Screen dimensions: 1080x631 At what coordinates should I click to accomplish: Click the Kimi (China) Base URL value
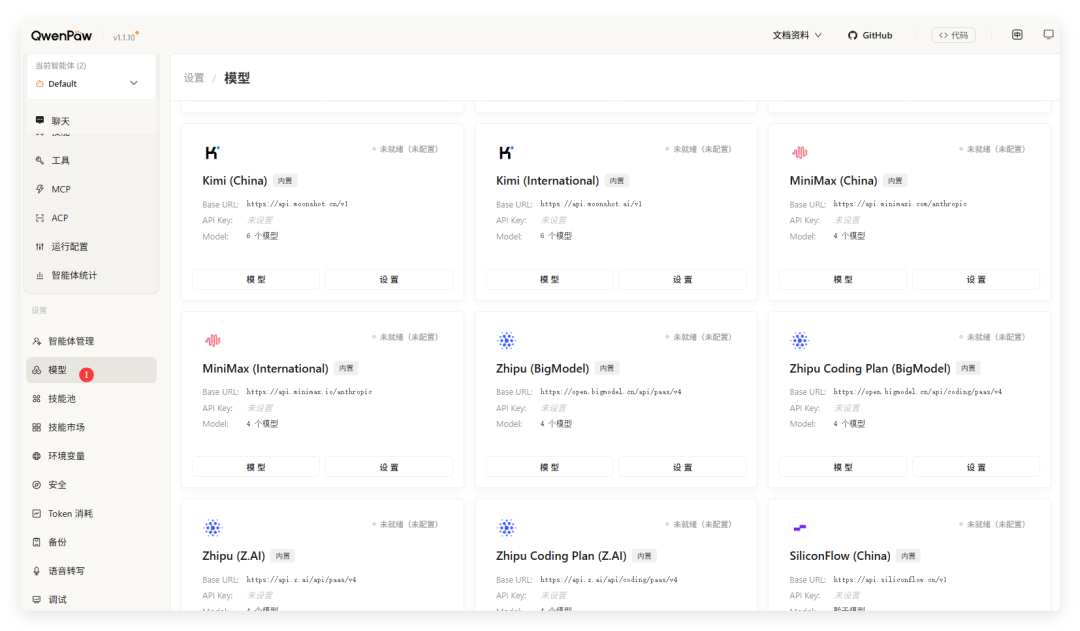[x=297, y=204]
